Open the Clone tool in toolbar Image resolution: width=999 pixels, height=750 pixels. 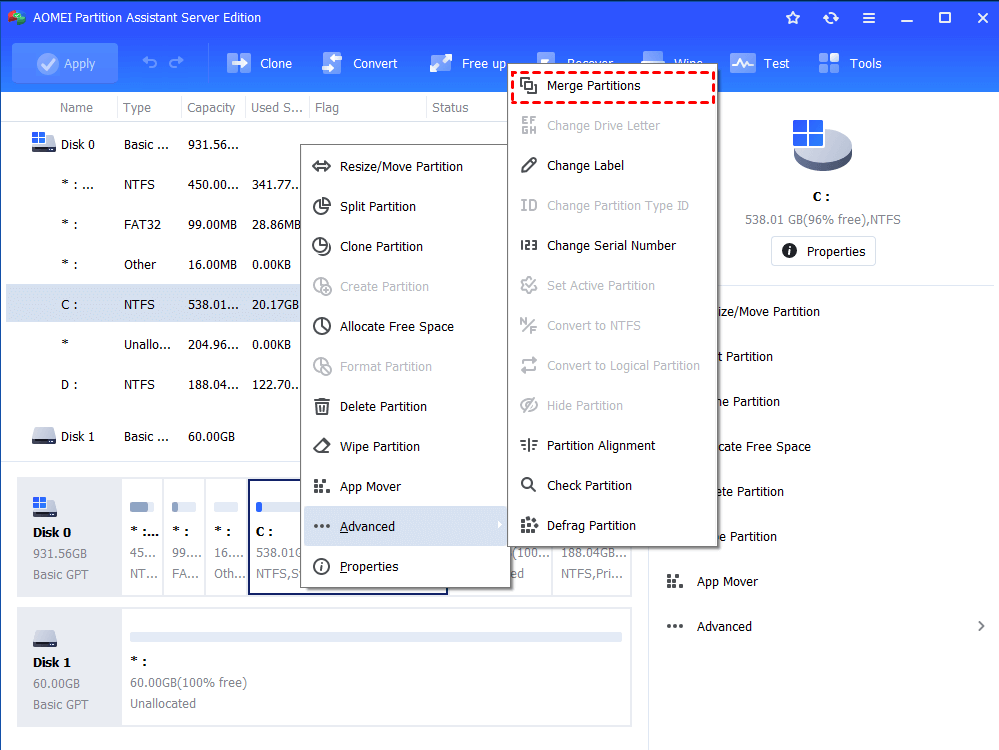pyautogui.click(x=259, y=63)
